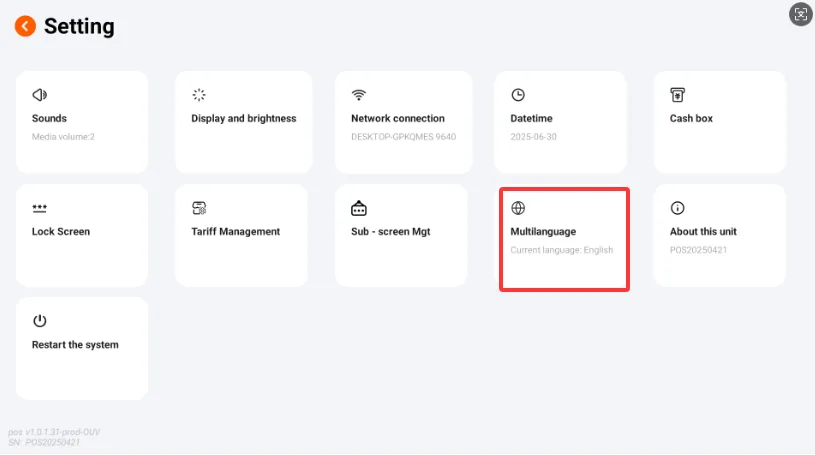This screenshot has height=455, width=815.
Task: Click the globe Multilanguage icon
Action: 518,208
